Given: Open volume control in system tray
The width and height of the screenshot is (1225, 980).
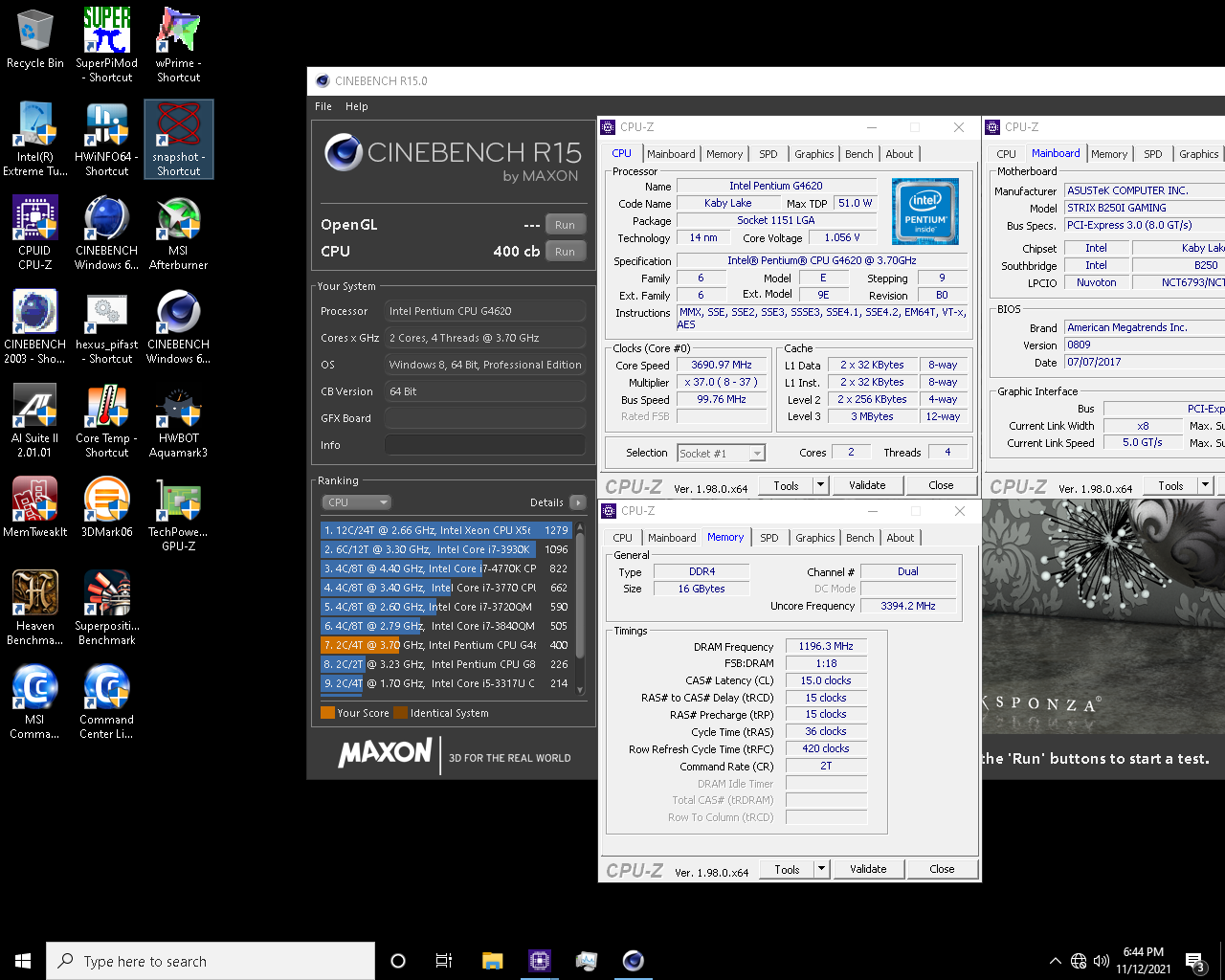Looking at the screenshot, I should click(1102, 961).
